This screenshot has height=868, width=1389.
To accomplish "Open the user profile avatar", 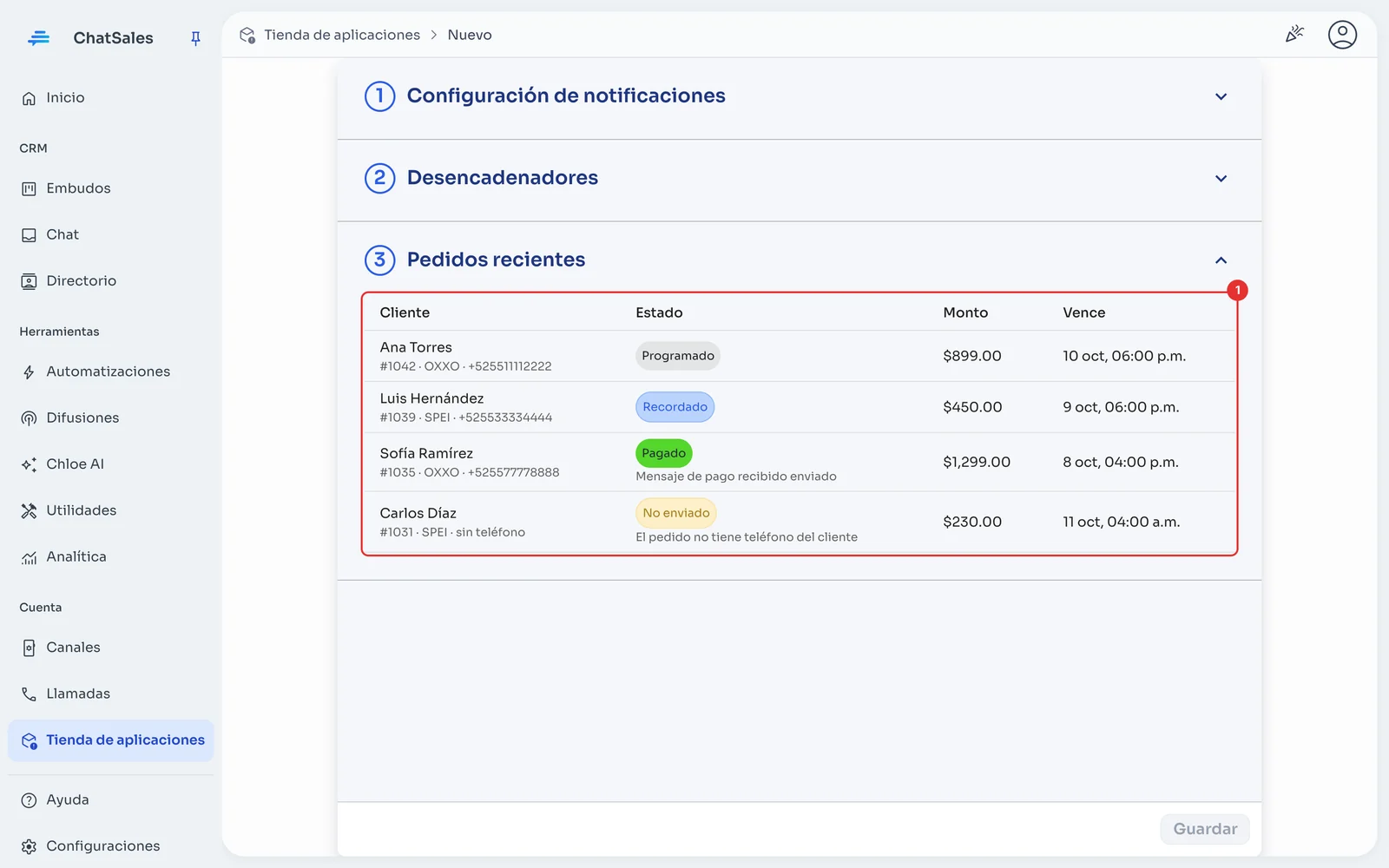I will 1342,35.
